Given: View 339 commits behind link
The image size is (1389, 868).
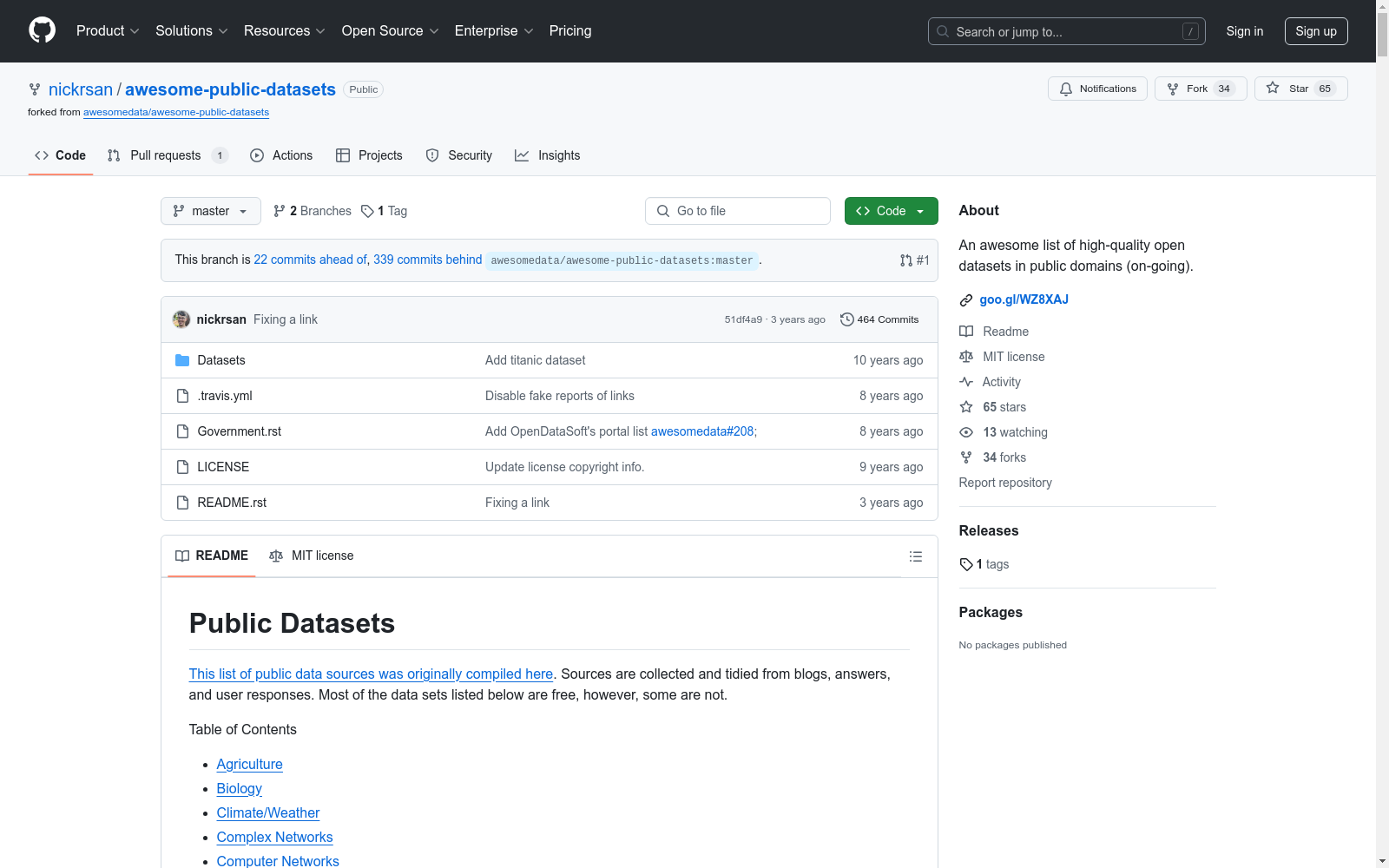Looking at the screenshot, I should click(427, 260).
